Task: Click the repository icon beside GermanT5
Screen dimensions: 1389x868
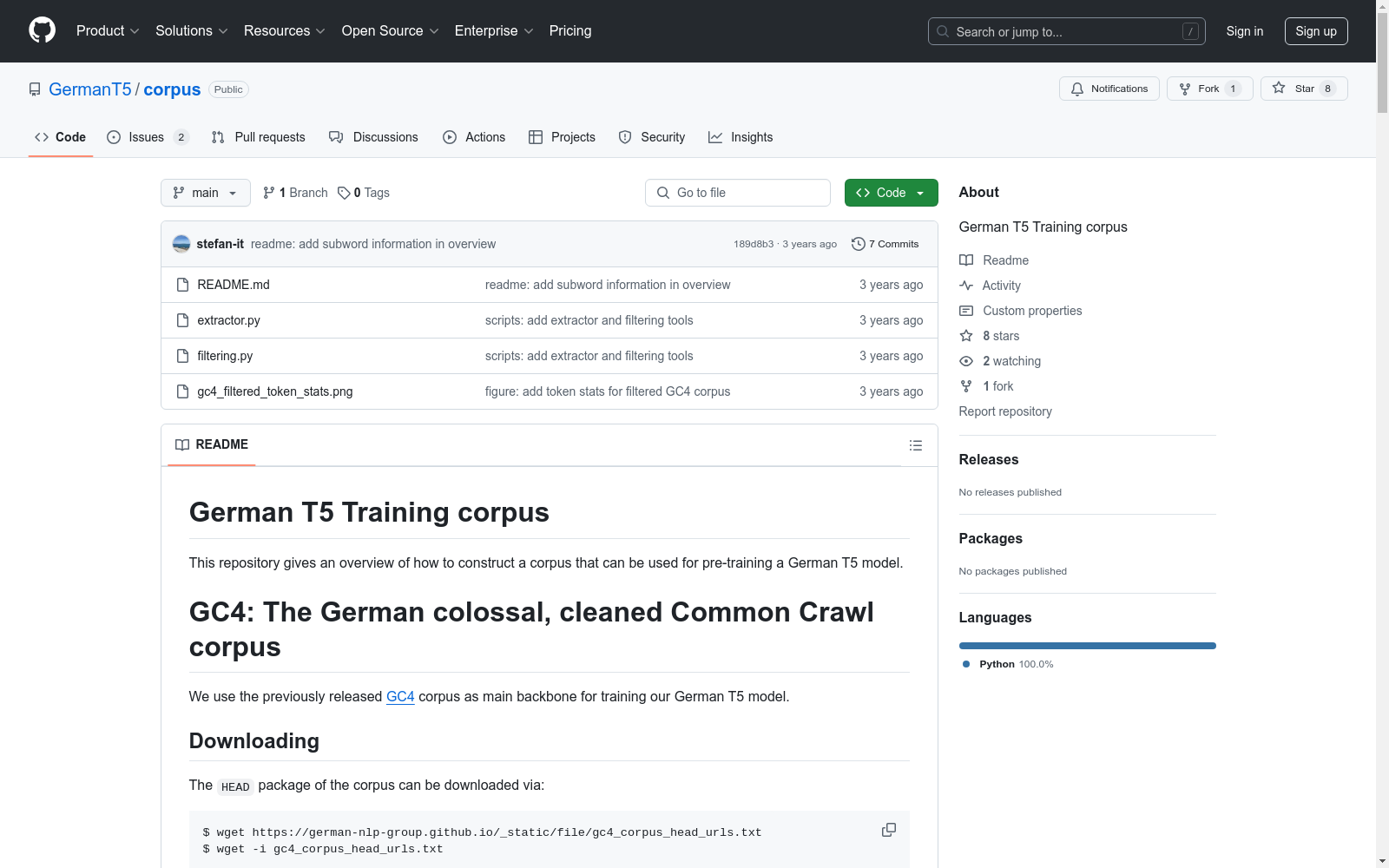Action: point(35,89)
